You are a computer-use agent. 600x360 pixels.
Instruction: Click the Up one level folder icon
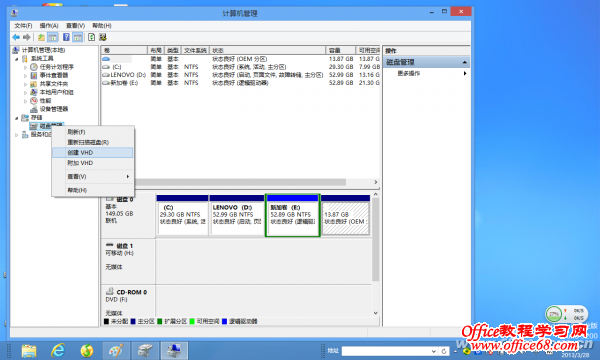(41, 37)
